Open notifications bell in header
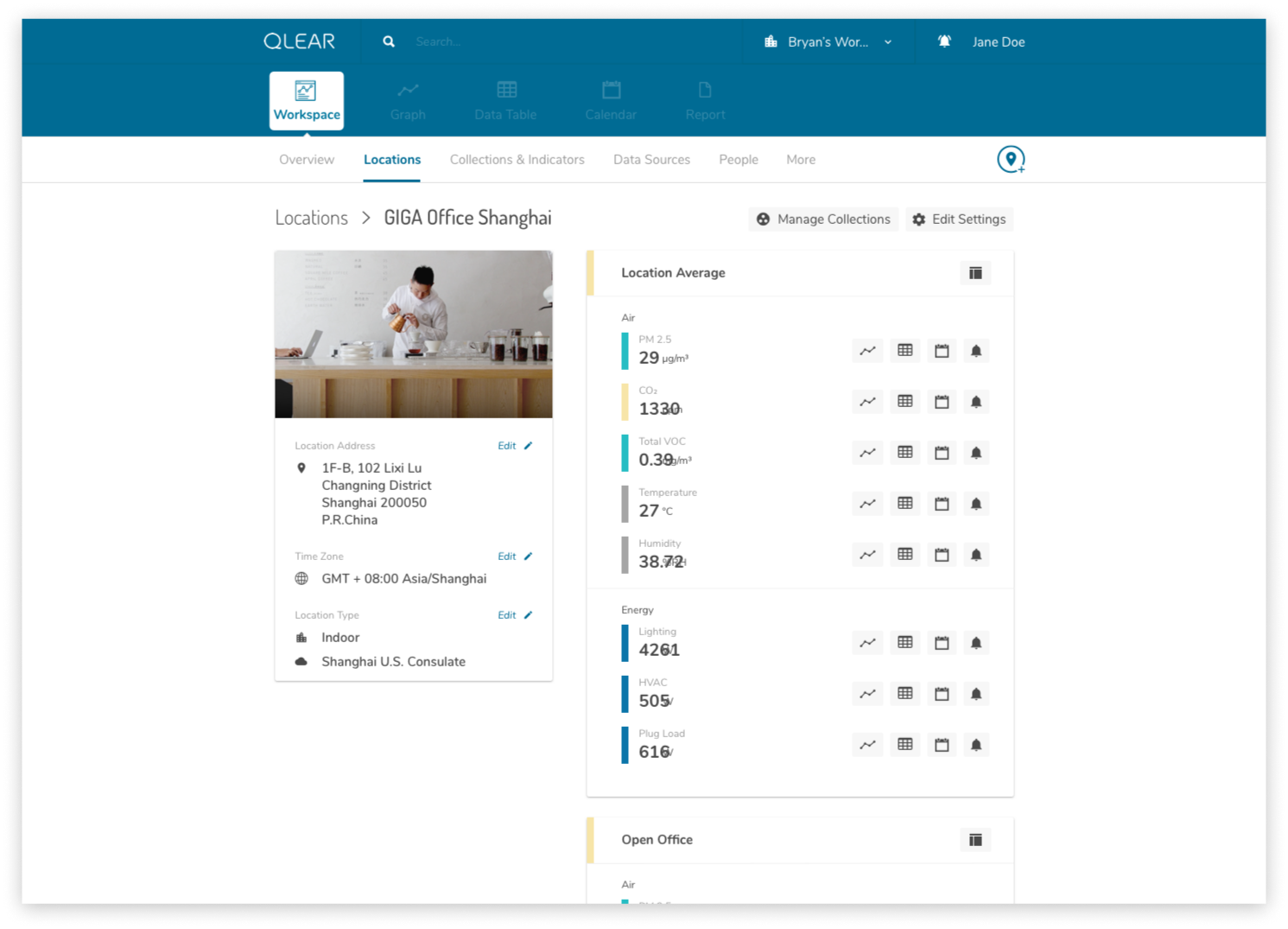 [944, 41]
